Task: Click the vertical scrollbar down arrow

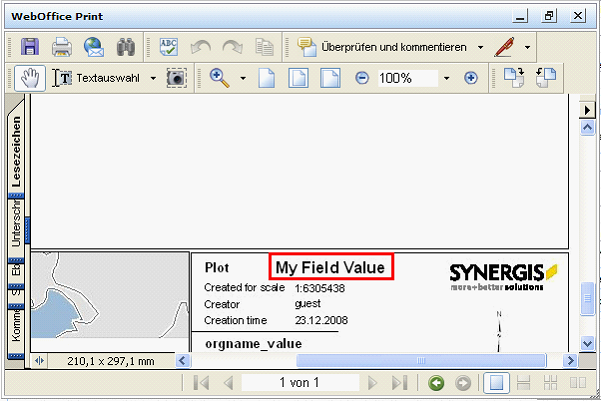Action: coord(587,343)
